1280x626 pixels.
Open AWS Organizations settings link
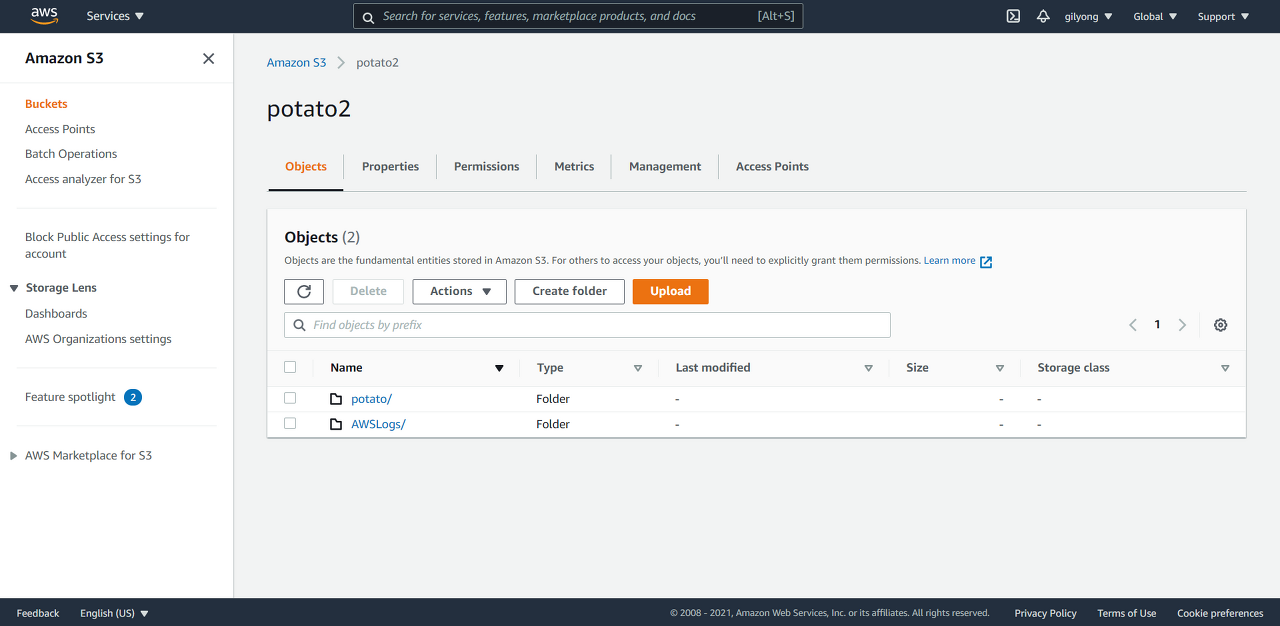click(x=98, y=339)
